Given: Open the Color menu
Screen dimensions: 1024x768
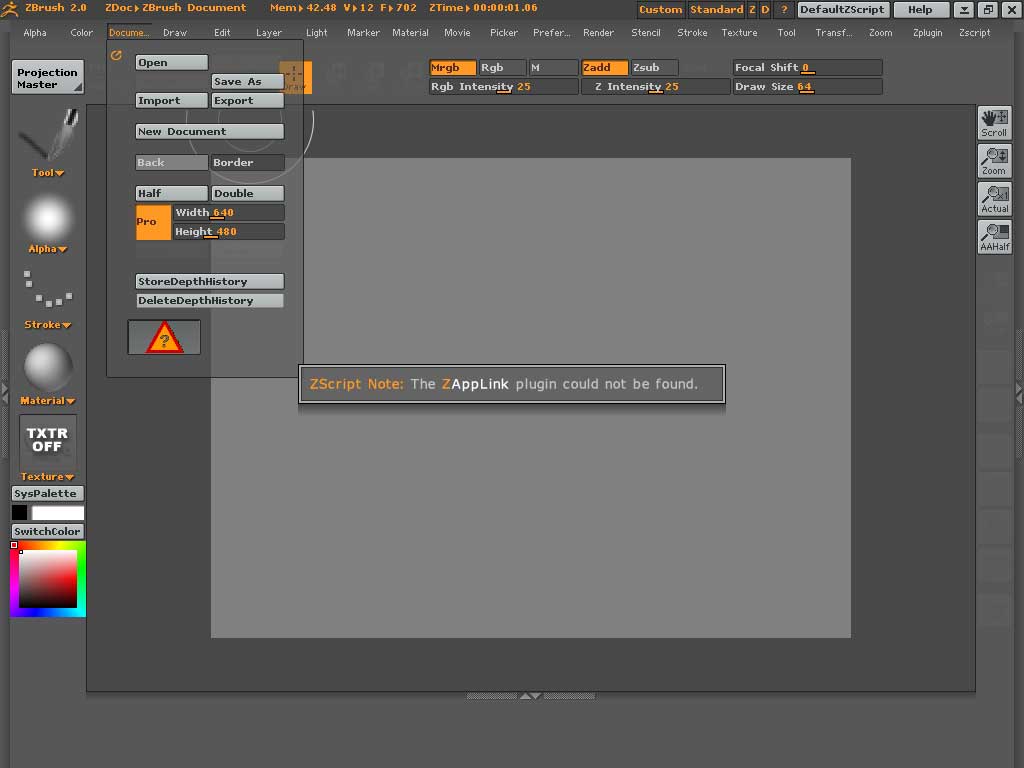Looking at the screenshot, I should (82, 33).
